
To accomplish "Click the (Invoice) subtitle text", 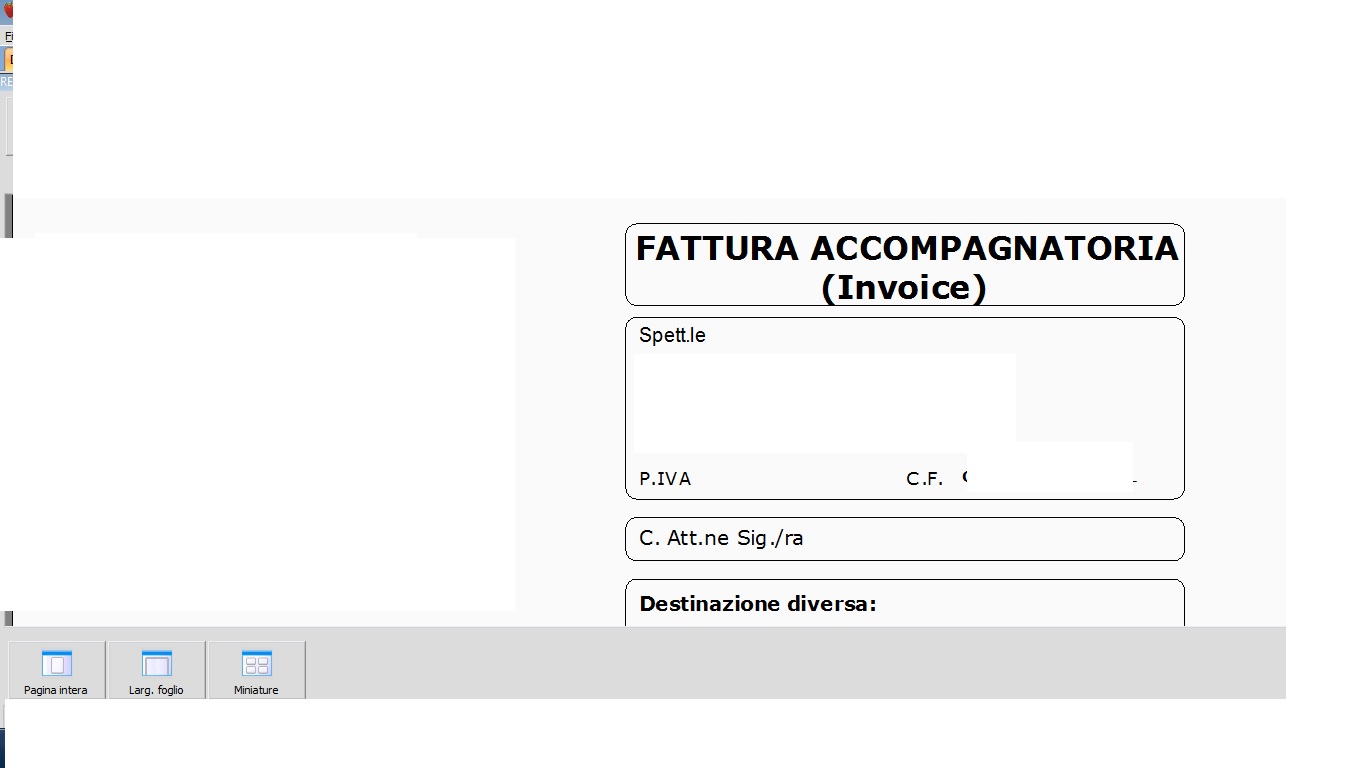I will (904, 287).
